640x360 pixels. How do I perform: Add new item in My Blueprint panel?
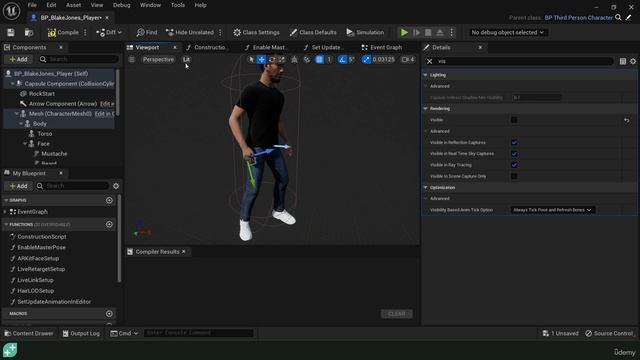point(19,186)
